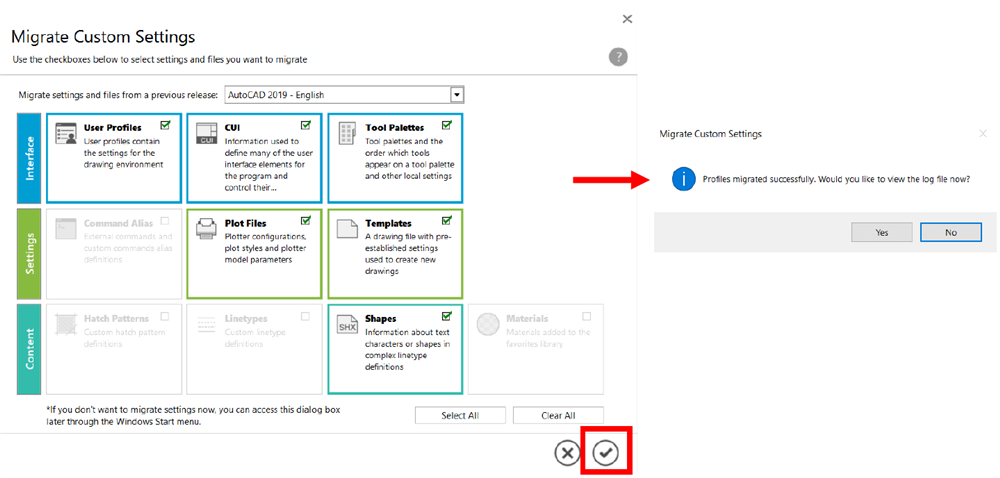Check the Linetypes checkbox
This screenshot has width=1000, height=478.
pyautogui.click(x=305, y=315)
